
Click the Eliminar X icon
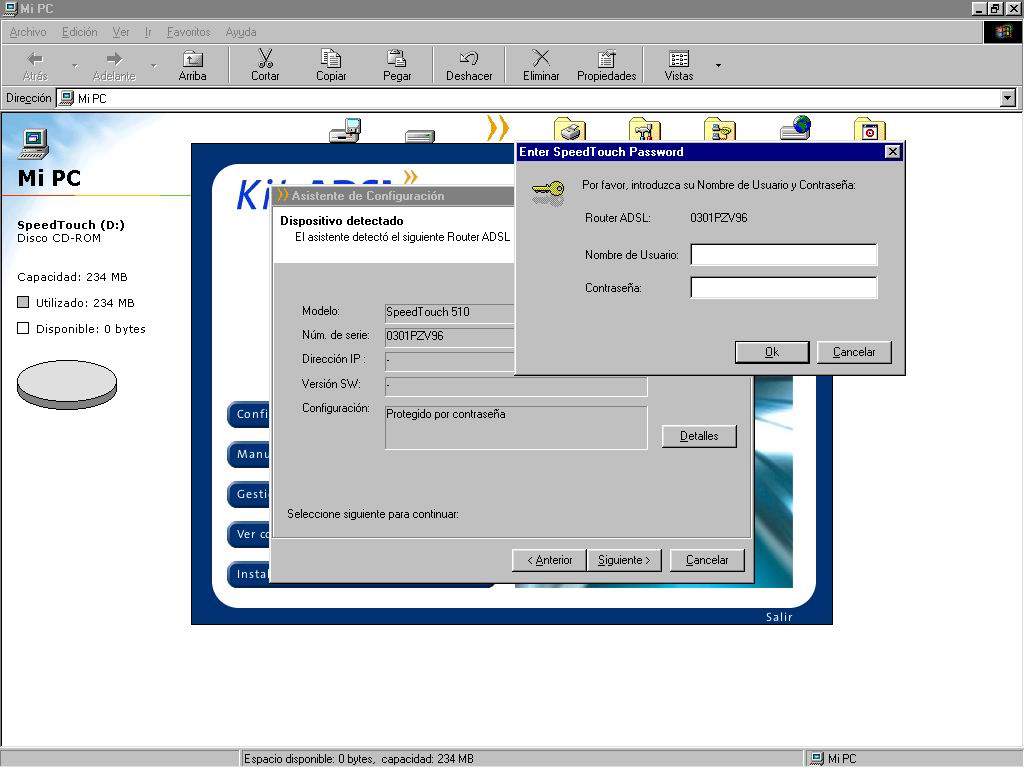click(x=541, y=58)
